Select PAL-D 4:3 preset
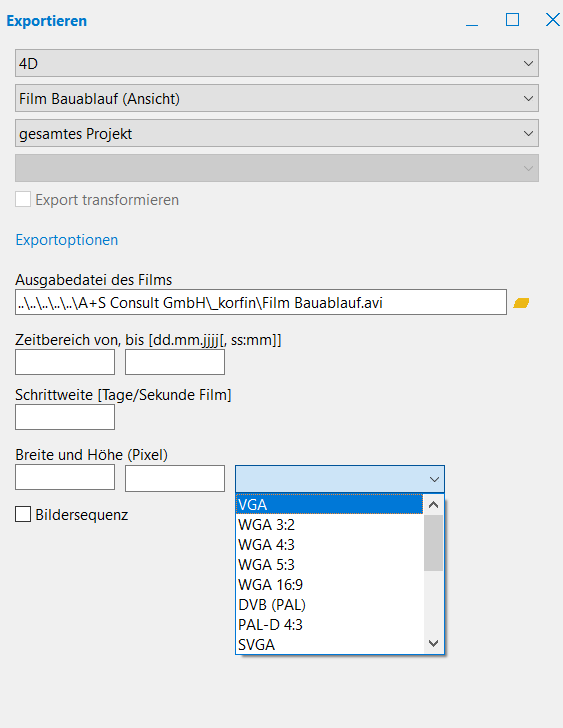 (x=330, y=624)
